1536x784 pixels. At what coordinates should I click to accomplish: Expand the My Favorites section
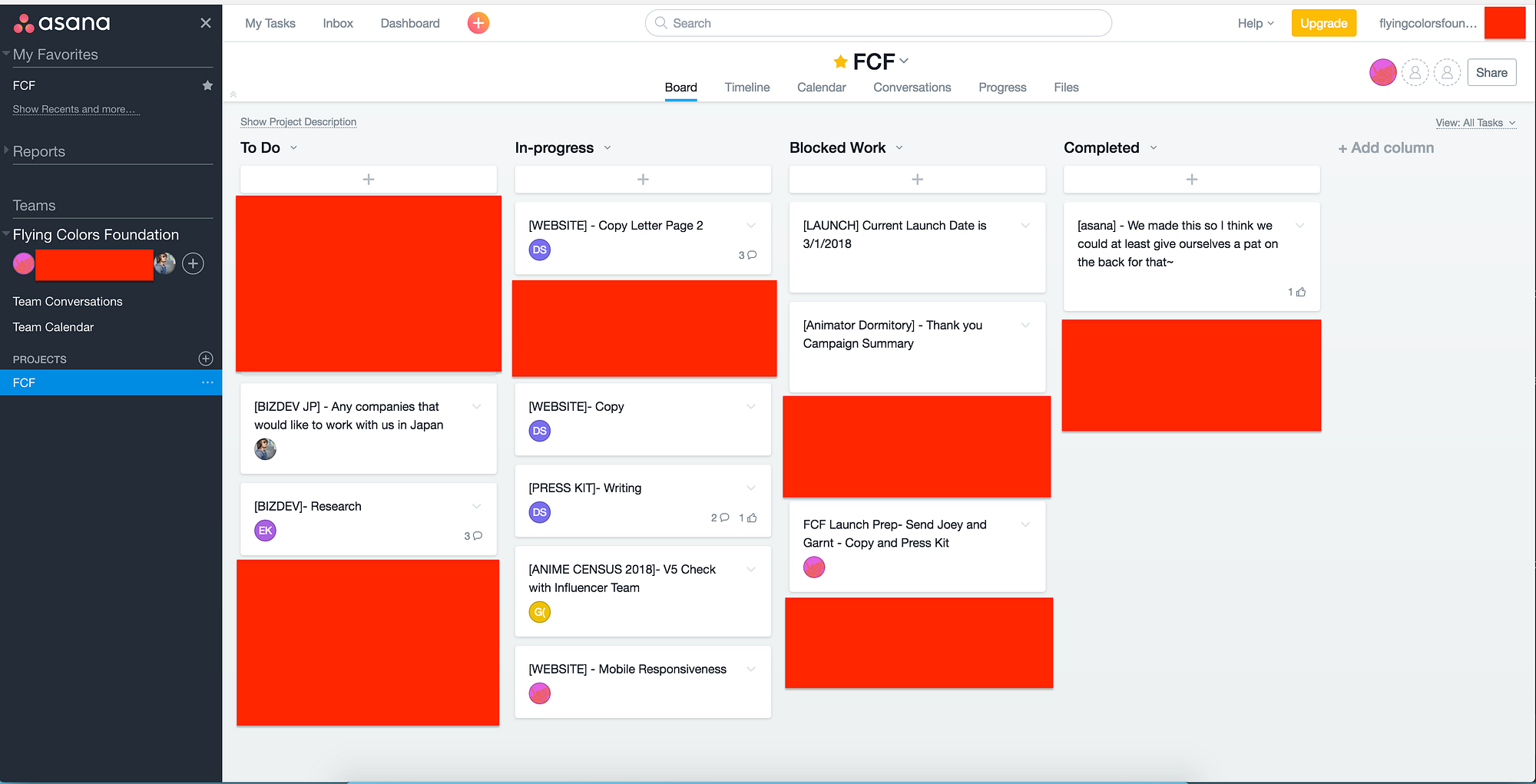pyautogui.click(x=6, y=54)
